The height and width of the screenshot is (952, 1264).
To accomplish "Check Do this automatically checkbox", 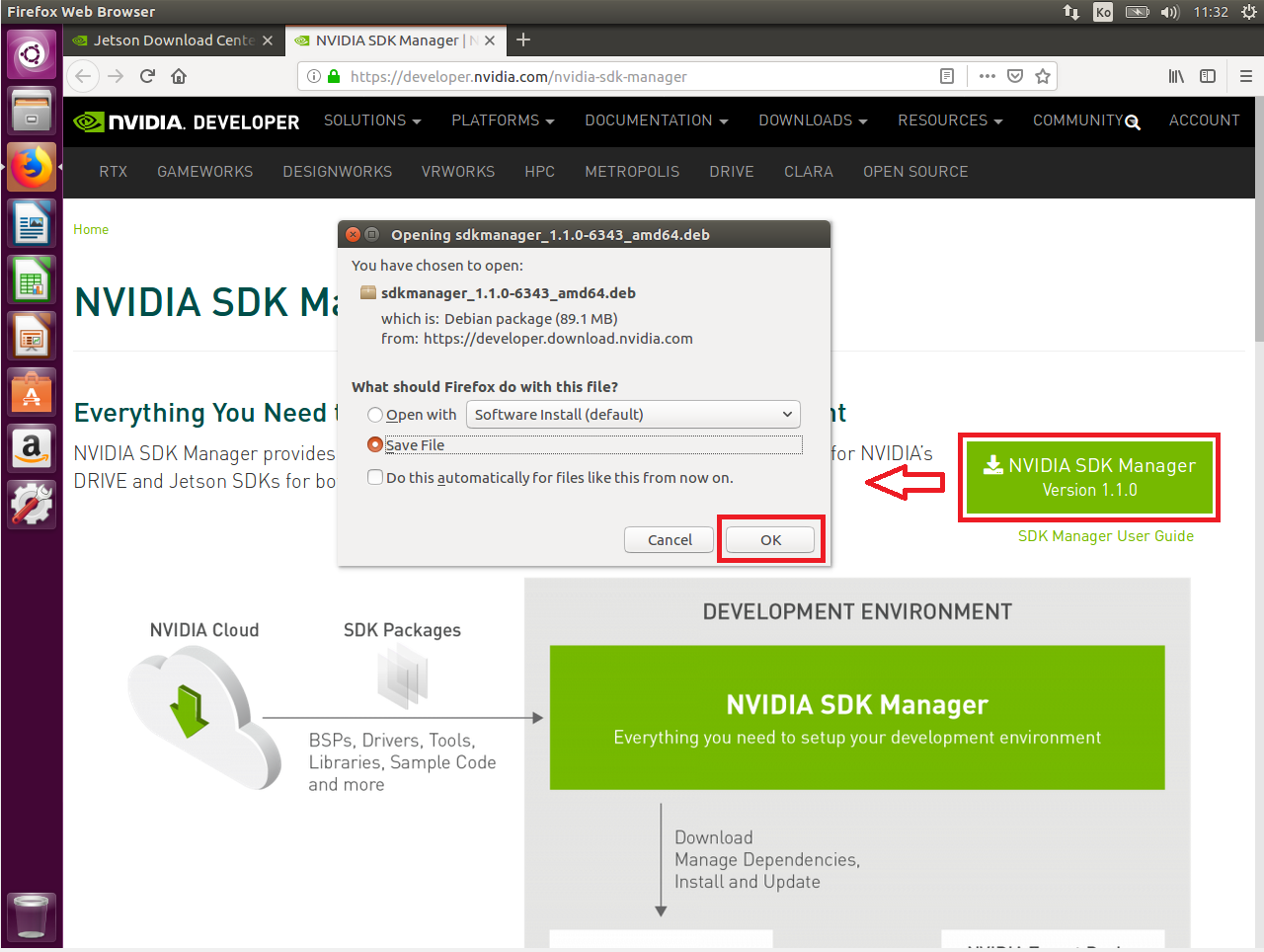I will (x=375, y=477).
